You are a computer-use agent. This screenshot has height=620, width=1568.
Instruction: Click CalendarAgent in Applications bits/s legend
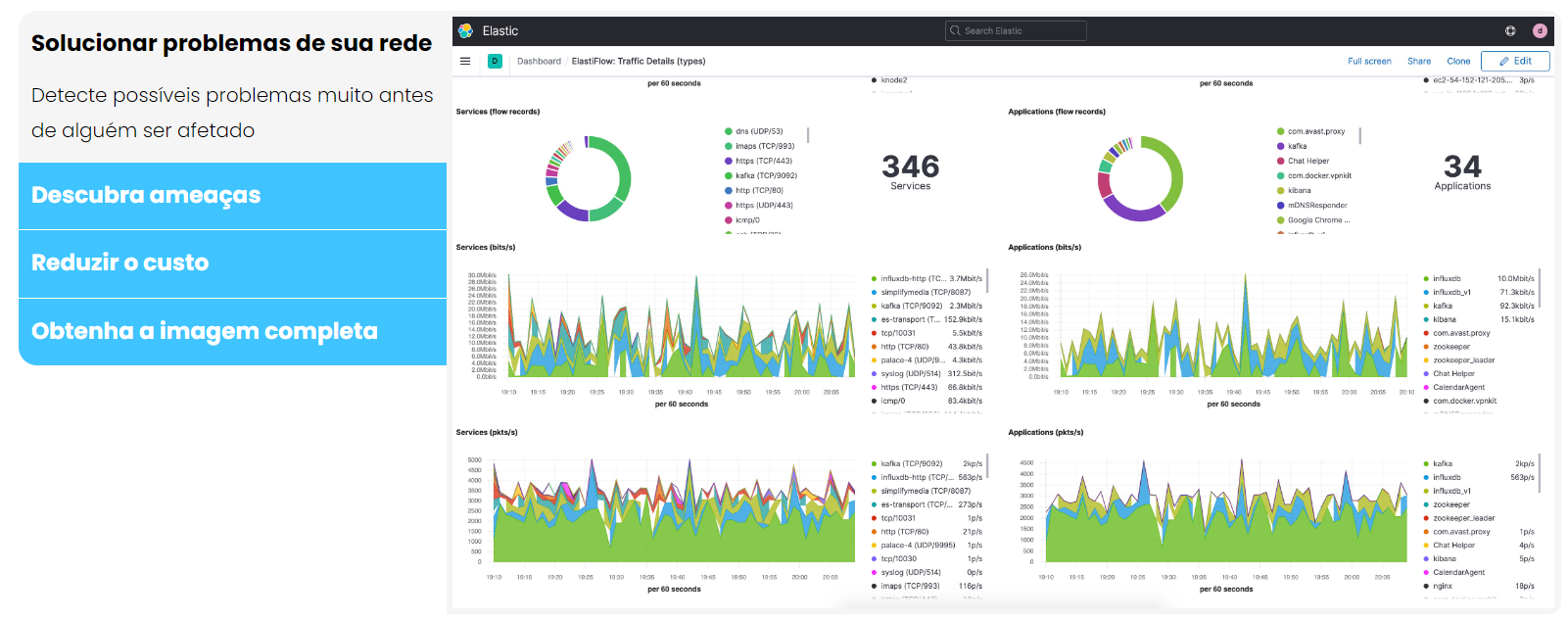click(1454, 387)
